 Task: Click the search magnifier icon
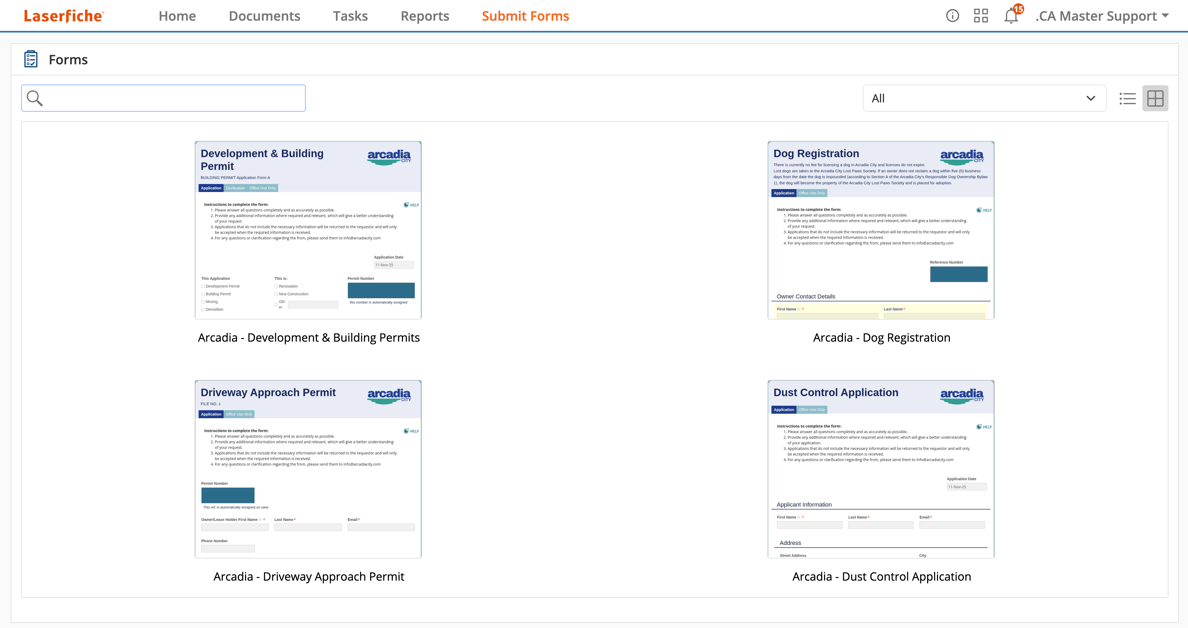(35, 98)
